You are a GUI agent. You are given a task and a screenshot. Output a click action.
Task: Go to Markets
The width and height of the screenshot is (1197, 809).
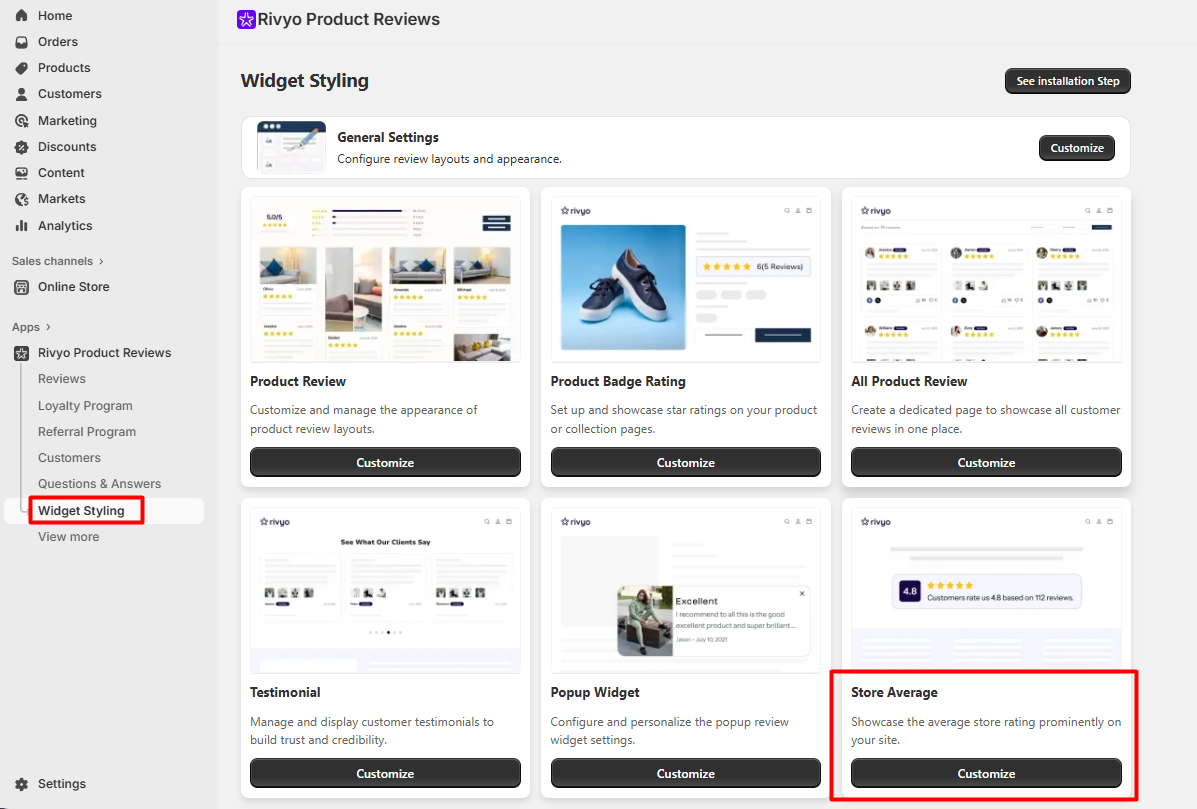62,199
